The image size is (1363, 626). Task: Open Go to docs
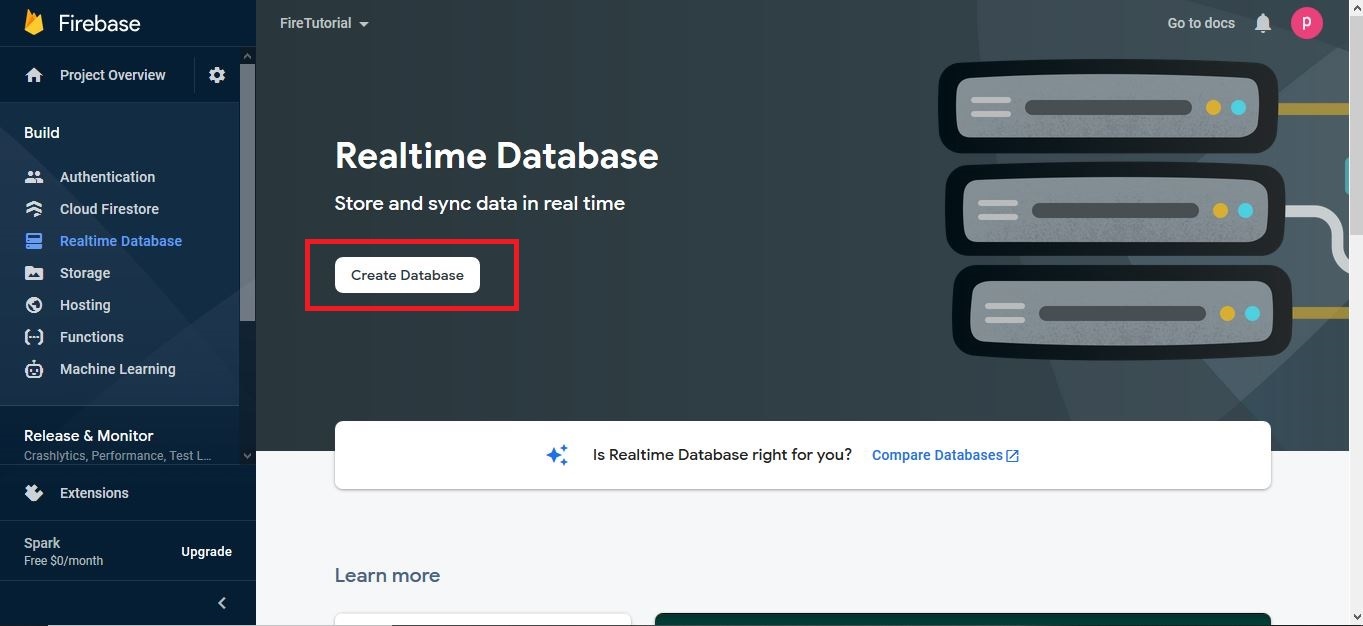[x=1200, y=22]
